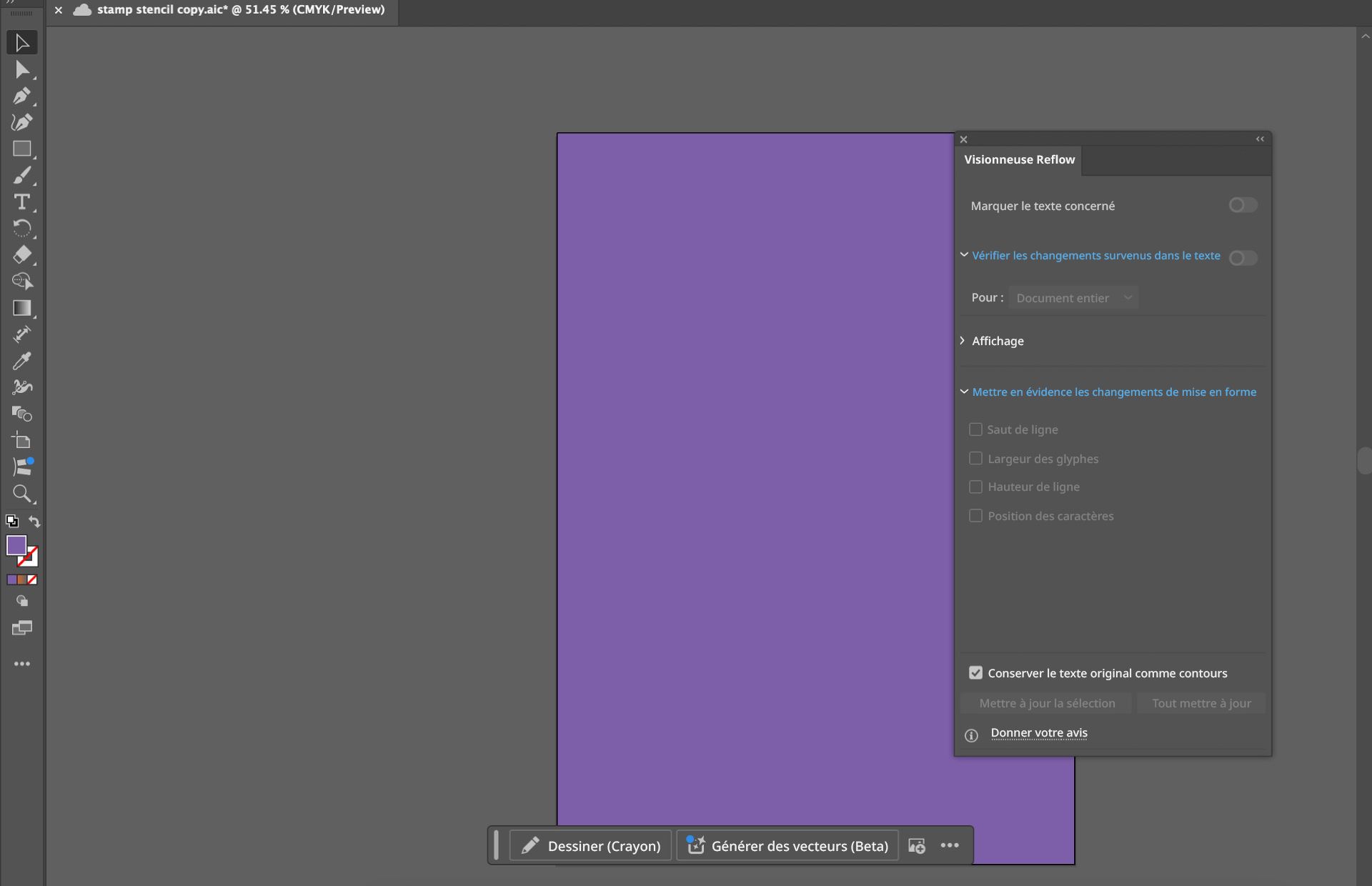Image resolution: width=1372 pixels, height=886 pixels.
Task: Activate the Zoom tool
Action: [21, 494]
